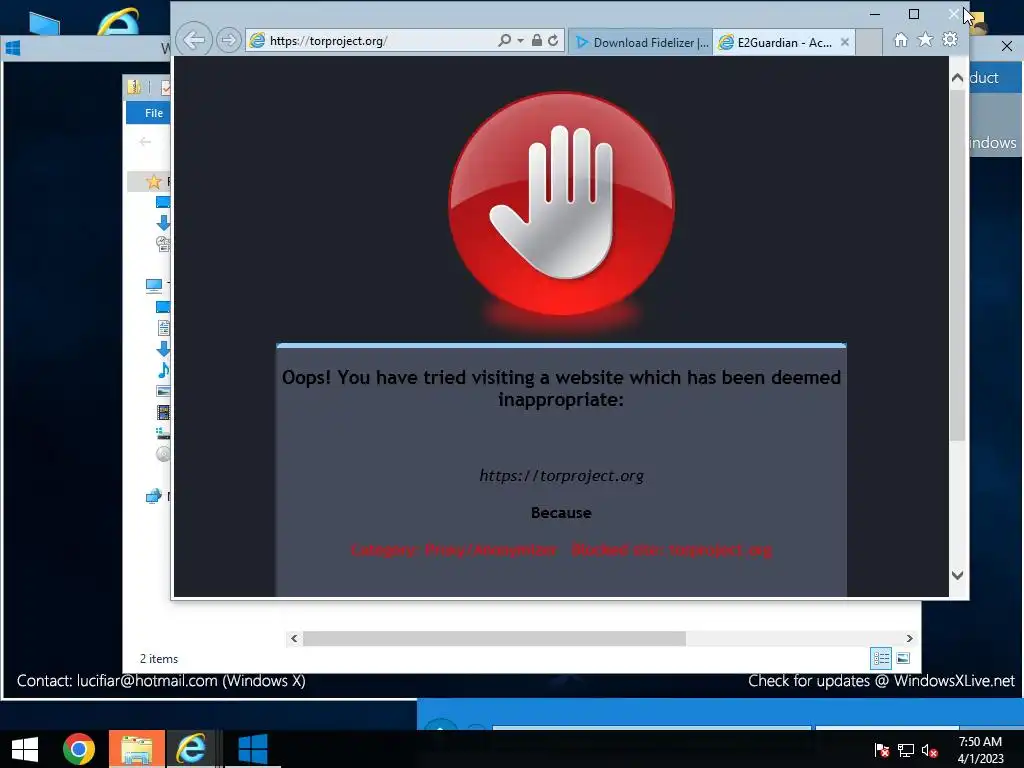Switch Explorer to details view
This screenshot has width=1024, height=768.
tap(881, 658)
